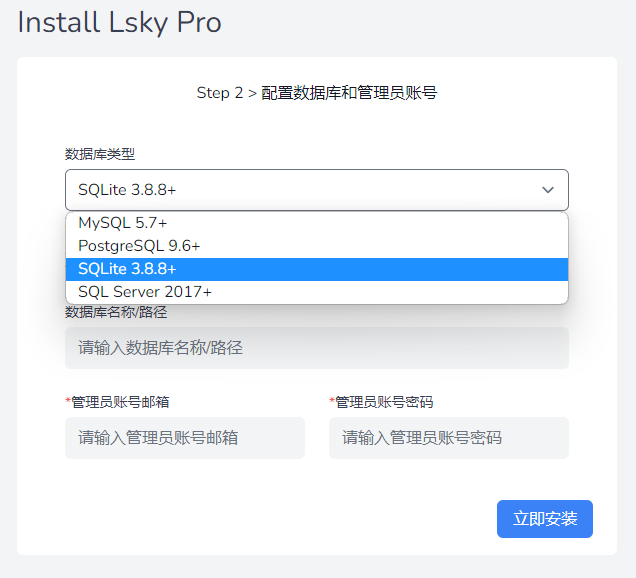The height and width of the screenshot is (578, 636).
Task: Focus the 数据库名称/路径 input field
Action: [x=316, y=348]
